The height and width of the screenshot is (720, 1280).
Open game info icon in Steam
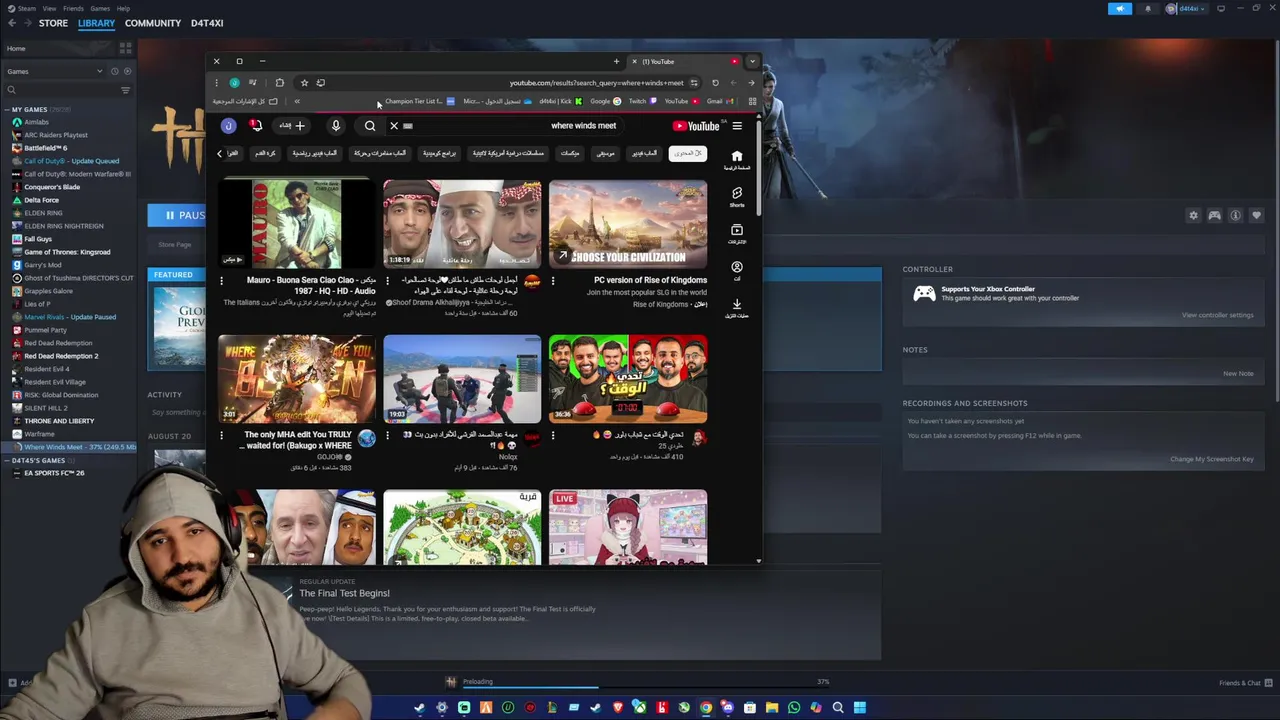pos(1236,215)
